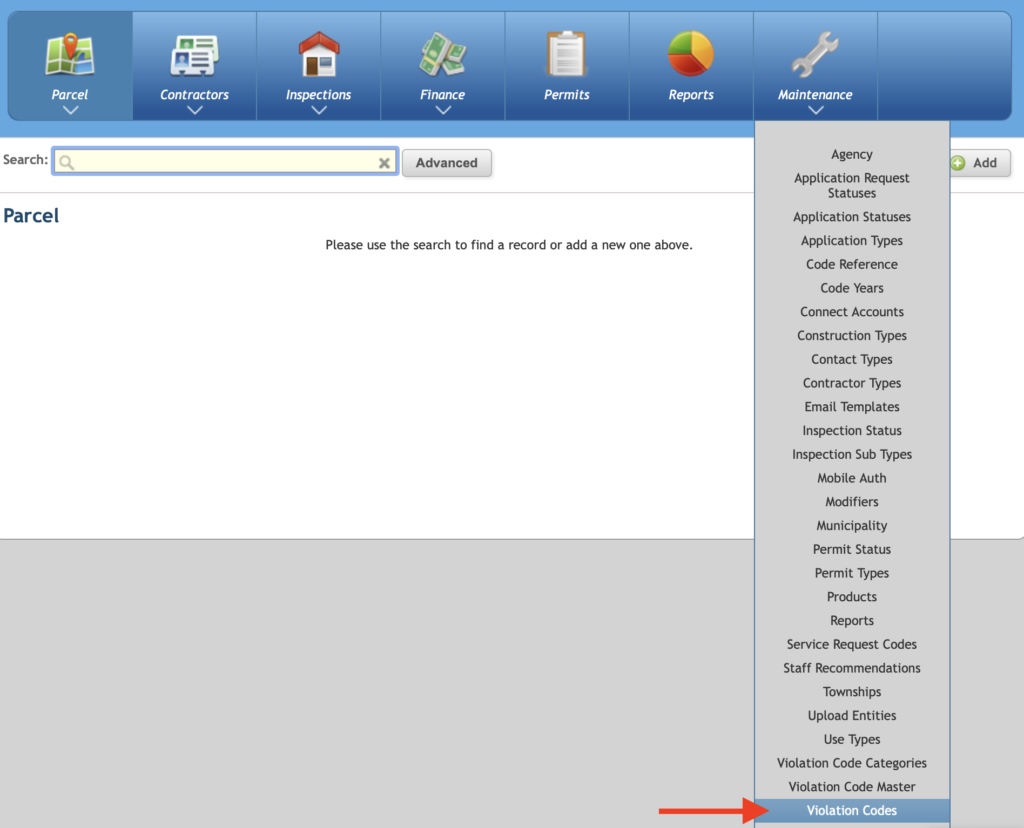Image resolution: width=1024 pixels, height=828 pixels.
Task: Open Use Types menu item
Action: click(852, 740)
